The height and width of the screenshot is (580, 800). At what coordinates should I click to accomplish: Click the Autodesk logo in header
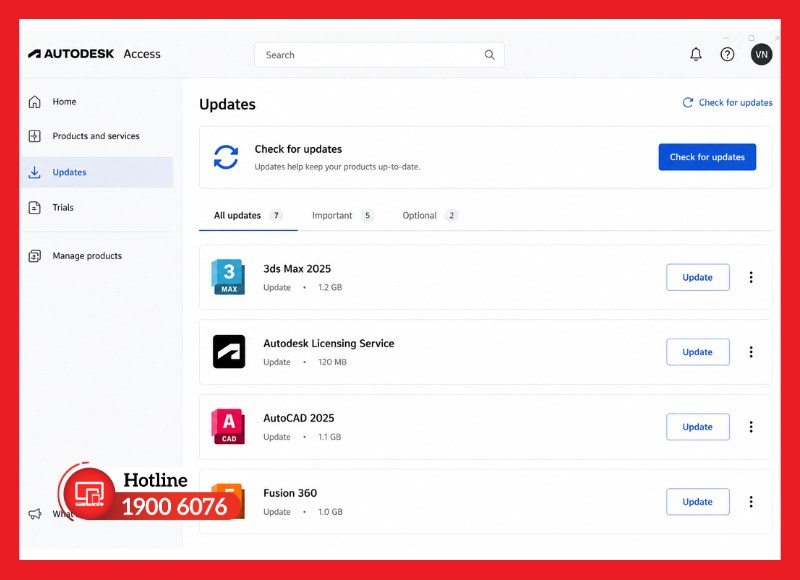click(71, 54)
